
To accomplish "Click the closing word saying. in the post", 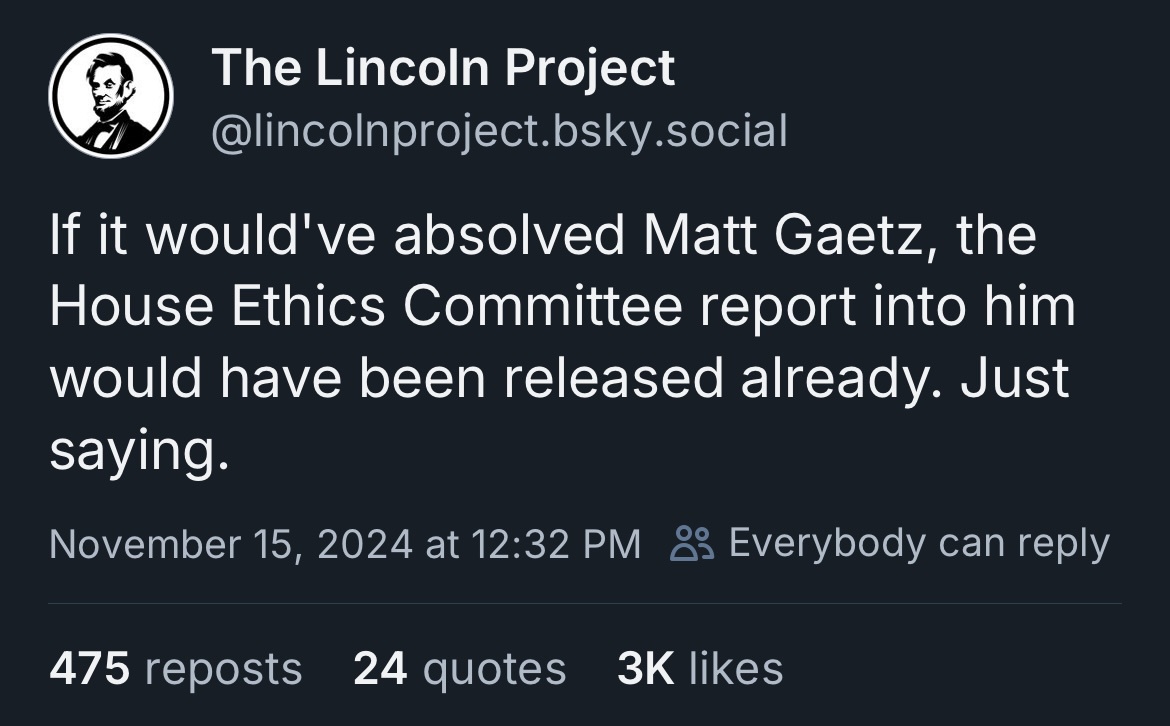I will pos(139,451).
